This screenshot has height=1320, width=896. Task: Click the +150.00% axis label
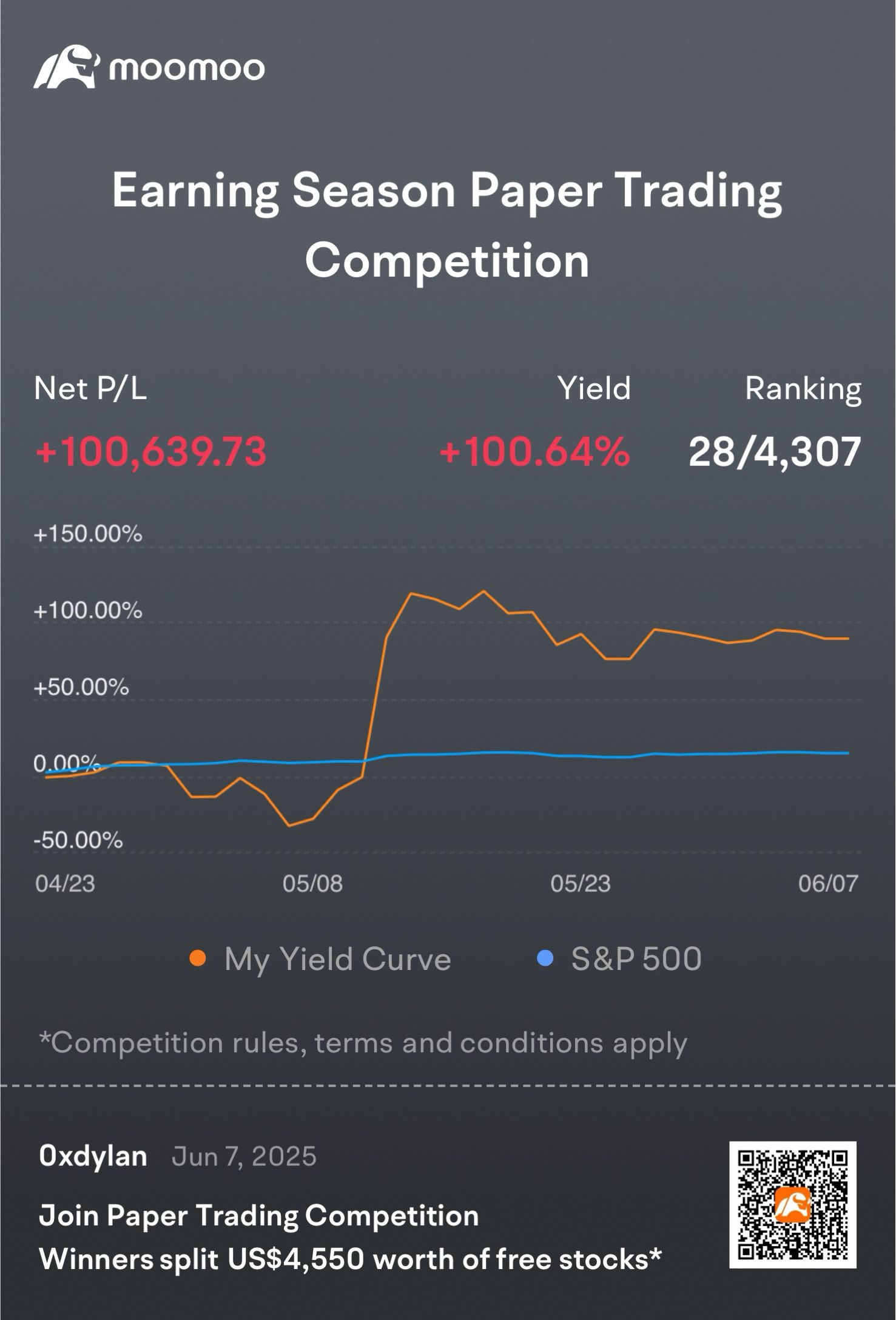(x=88, y=534)
